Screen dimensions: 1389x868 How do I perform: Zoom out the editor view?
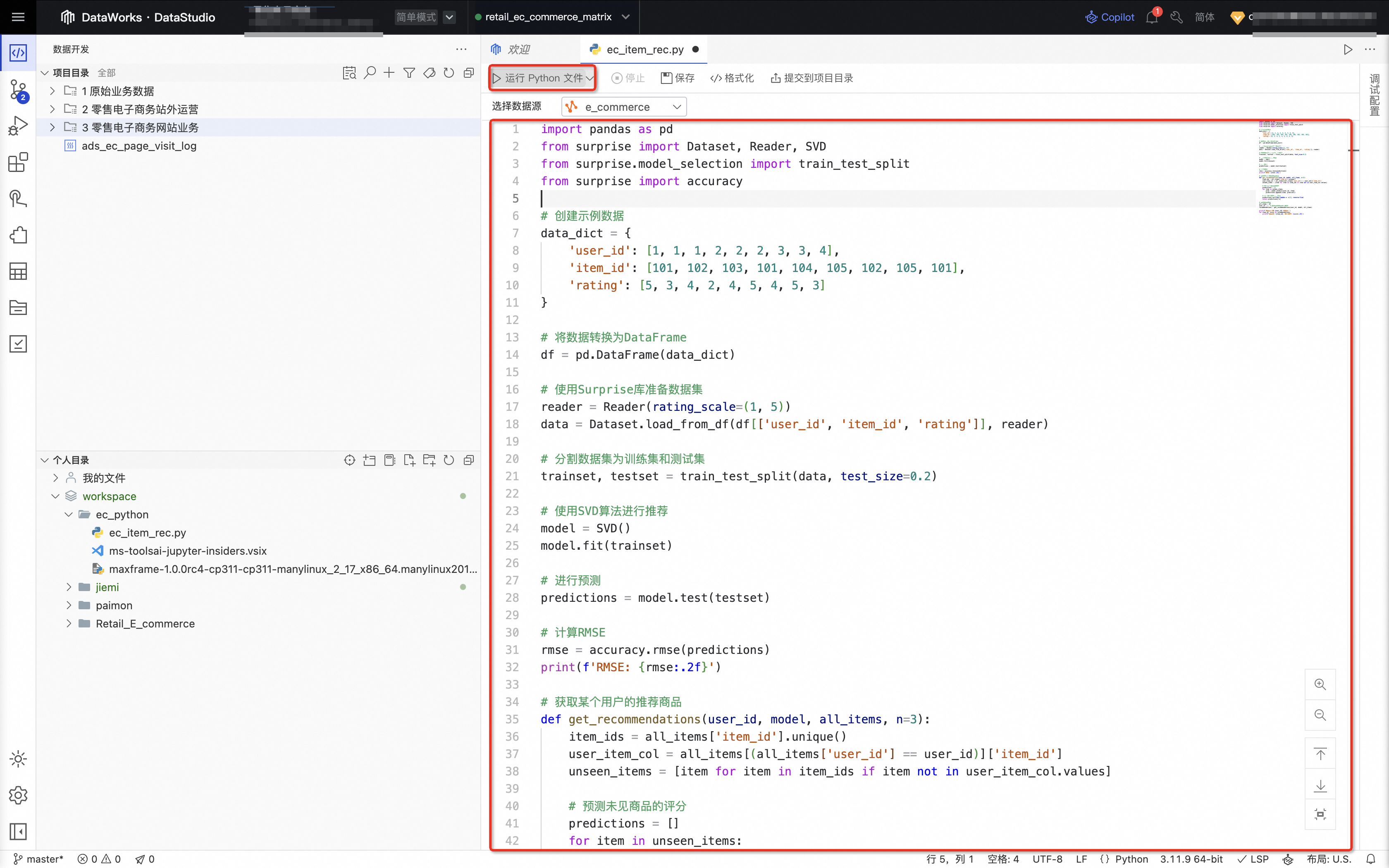tap(1320, 715)
